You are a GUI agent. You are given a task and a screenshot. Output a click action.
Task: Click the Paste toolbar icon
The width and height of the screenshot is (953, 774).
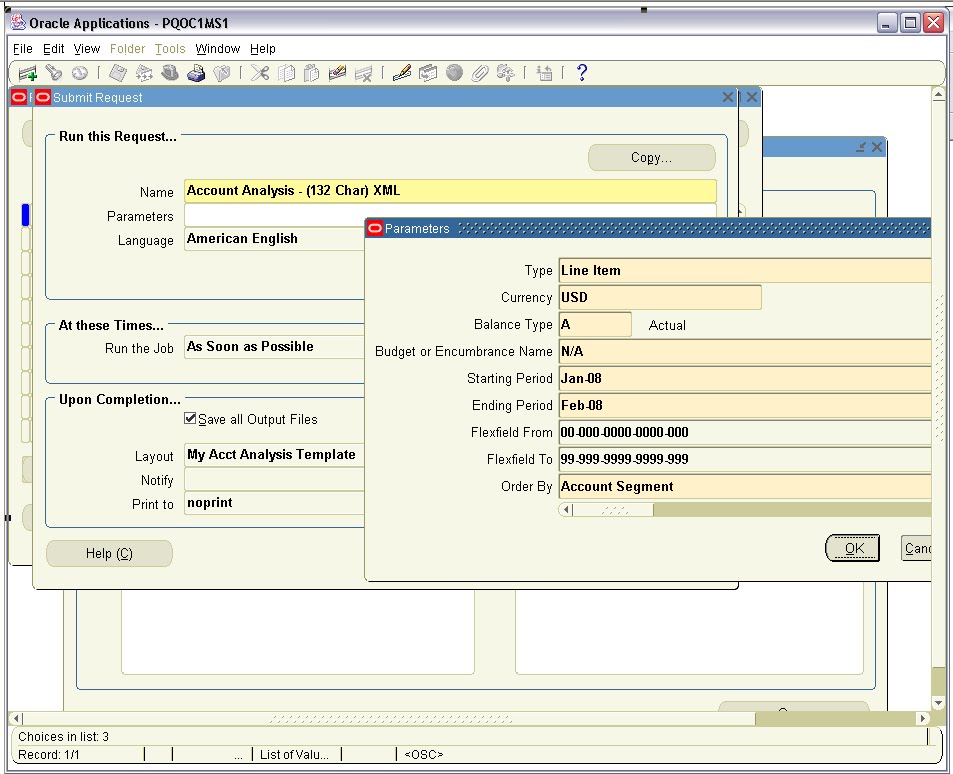tap(311, 72)
